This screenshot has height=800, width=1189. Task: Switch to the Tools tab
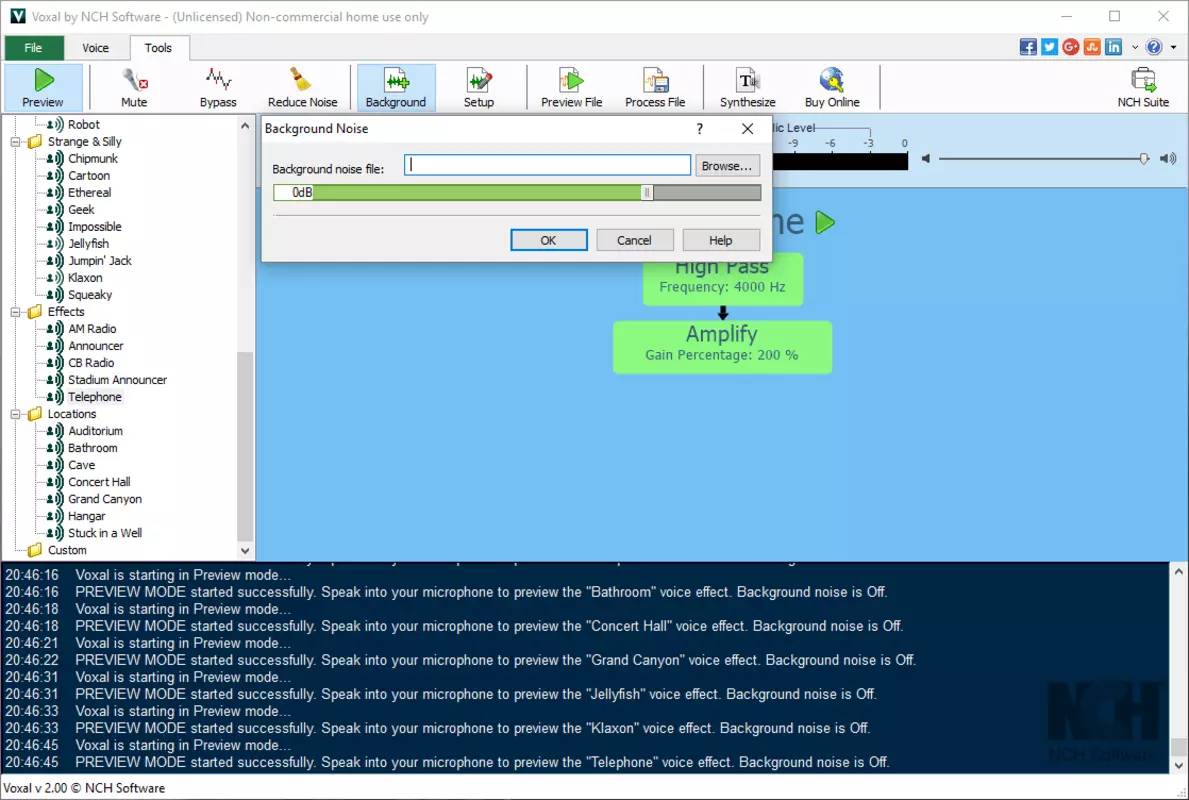158,48
